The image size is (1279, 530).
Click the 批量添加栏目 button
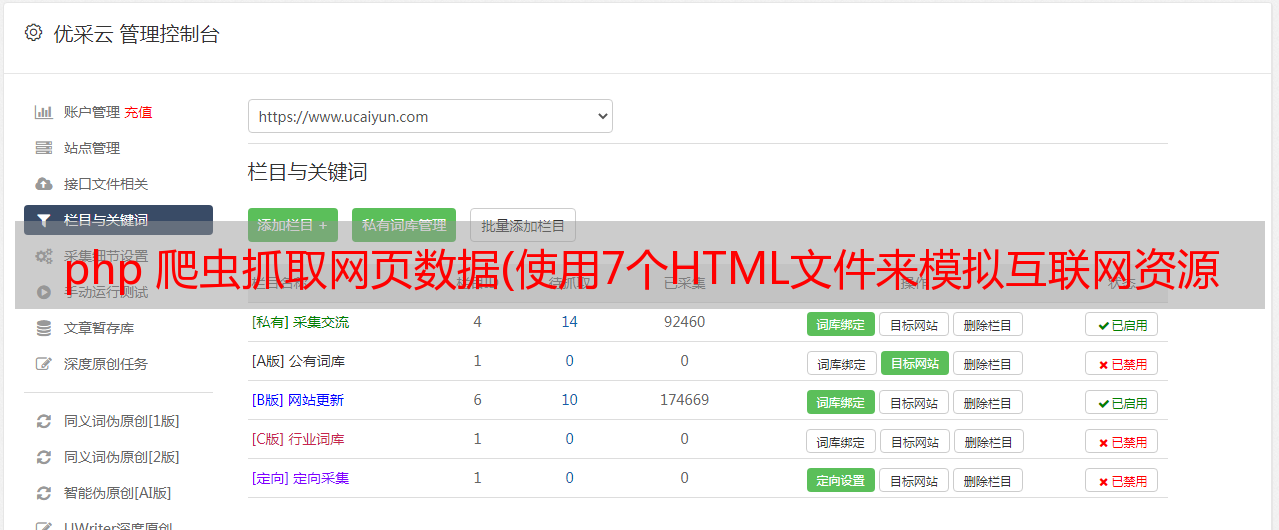pyautogui.click(x=523, y=225)
